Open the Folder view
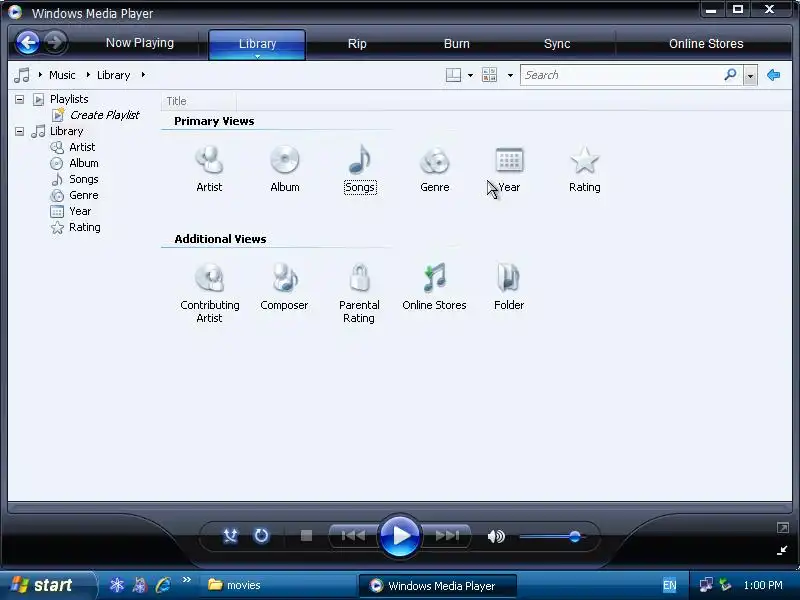Image resolution: width=800 pixels, height=600 pixels. point(509,287)
